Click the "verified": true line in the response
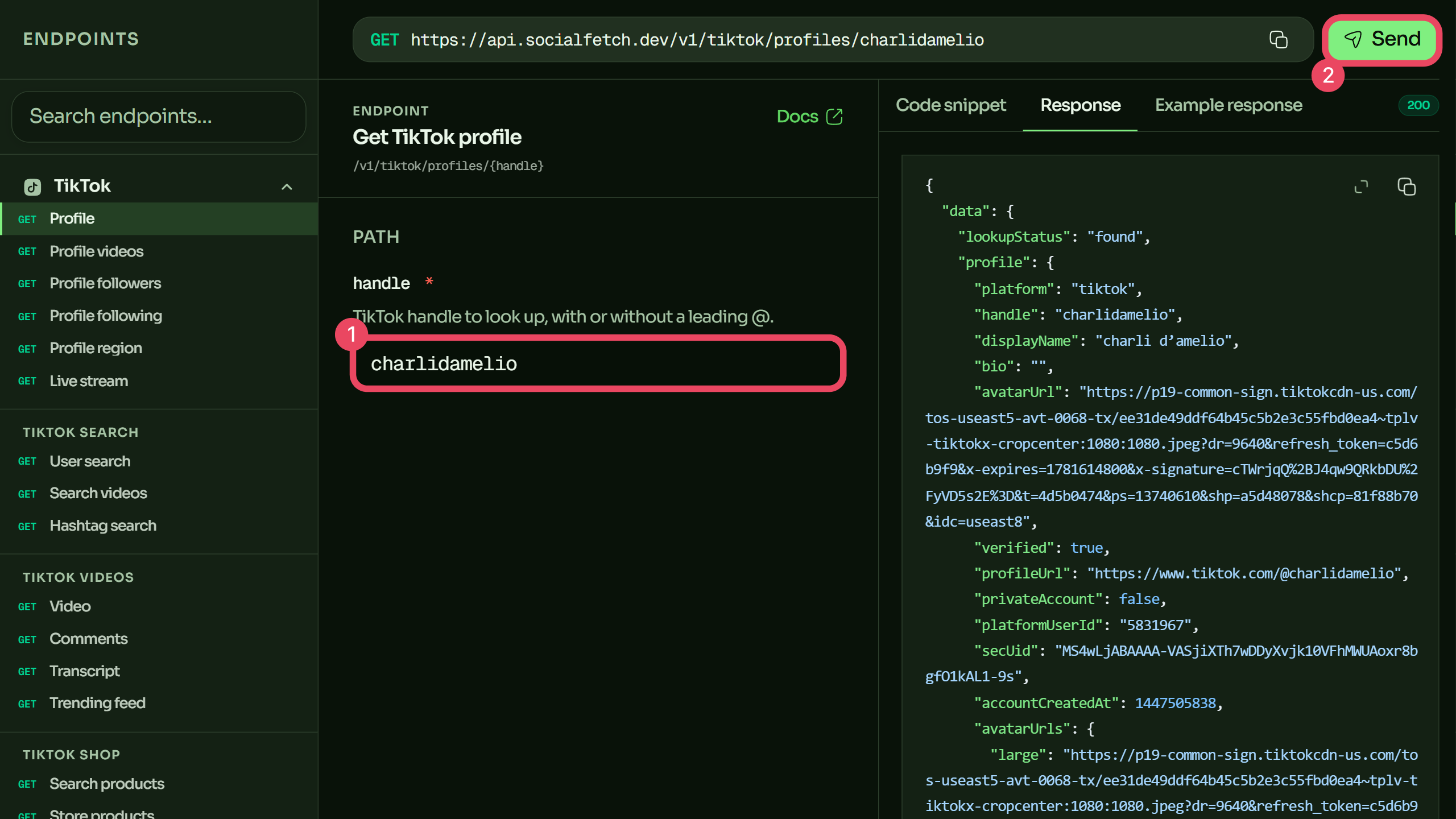Screen dimensions: 1456x819 click(x=1041, y=548)
